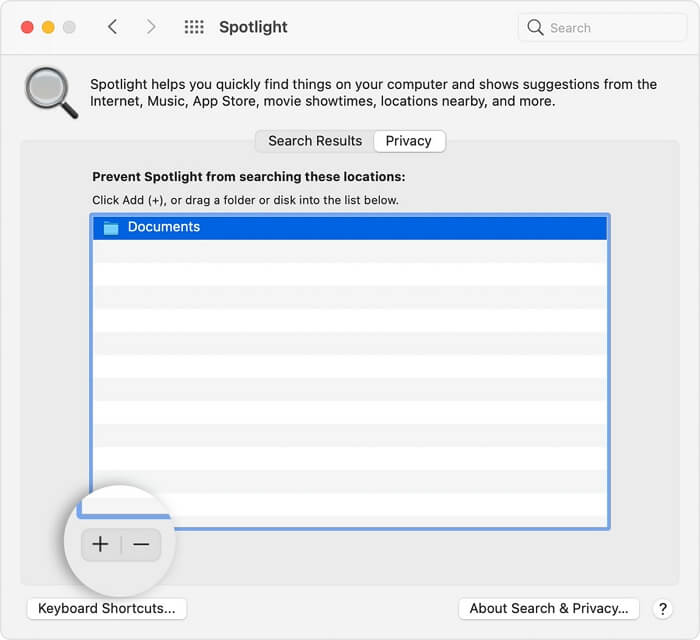Click the gray disabled zoom window button
The height and width of the screenshot is (640, 700).
tap(69, 28)
